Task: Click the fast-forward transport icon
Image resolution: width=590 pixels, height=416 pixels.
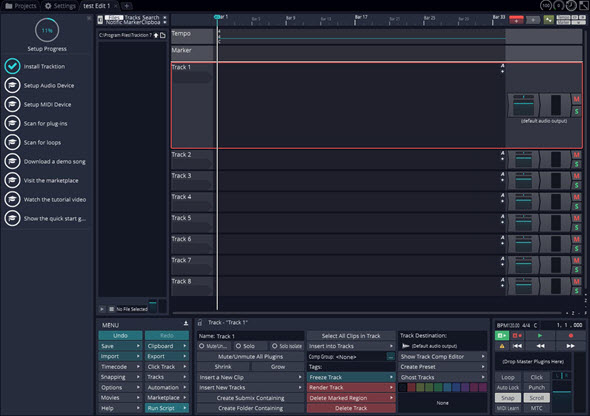Action: click(570, 346)
